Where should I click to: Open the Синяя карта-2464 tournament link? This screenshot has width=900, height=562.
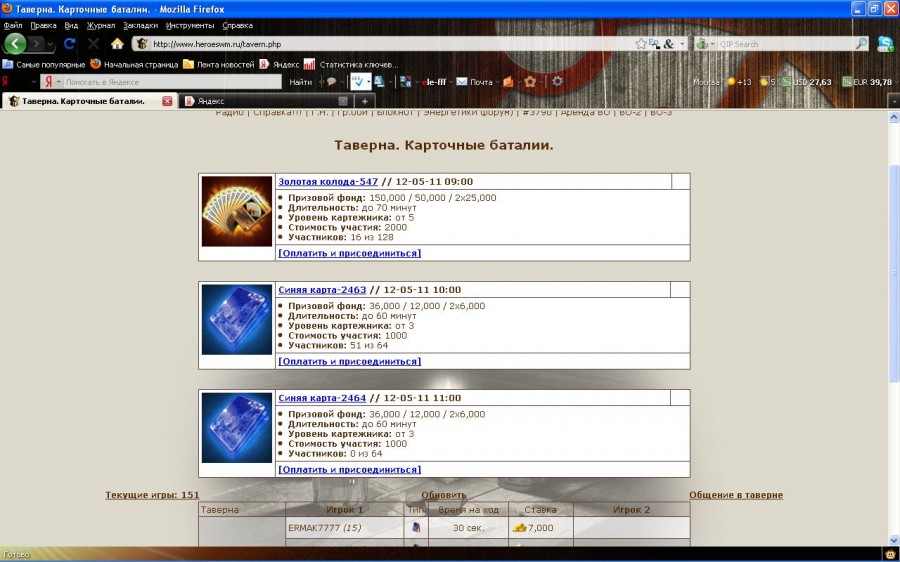tap(322, 398)
